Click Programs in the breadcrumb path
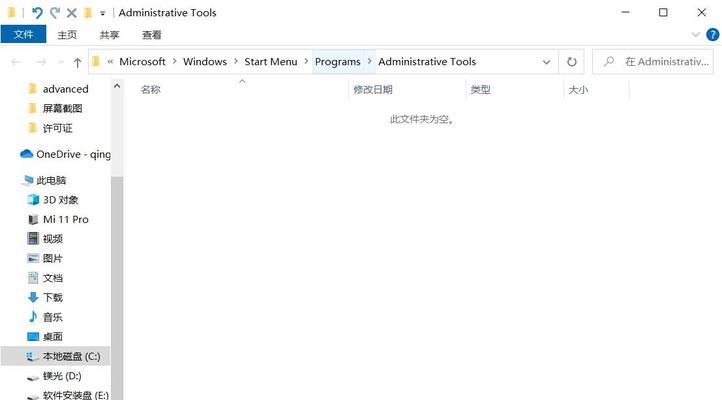Image resolution: width=722 pixels, height=400 pixels. pyautogui.click(x=337, y=62)
